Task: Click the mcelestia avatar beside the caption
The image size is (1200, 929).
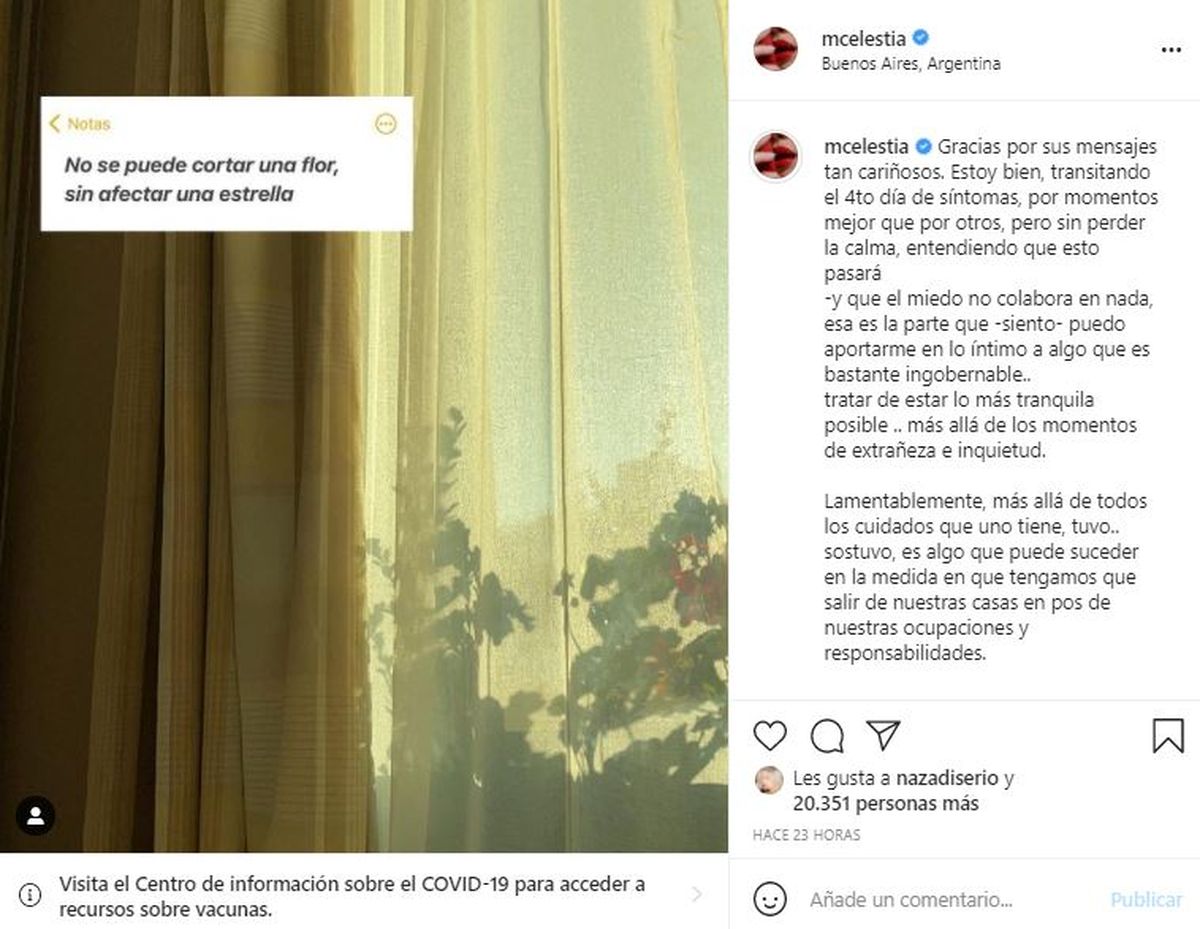Action: pos(776,156)
